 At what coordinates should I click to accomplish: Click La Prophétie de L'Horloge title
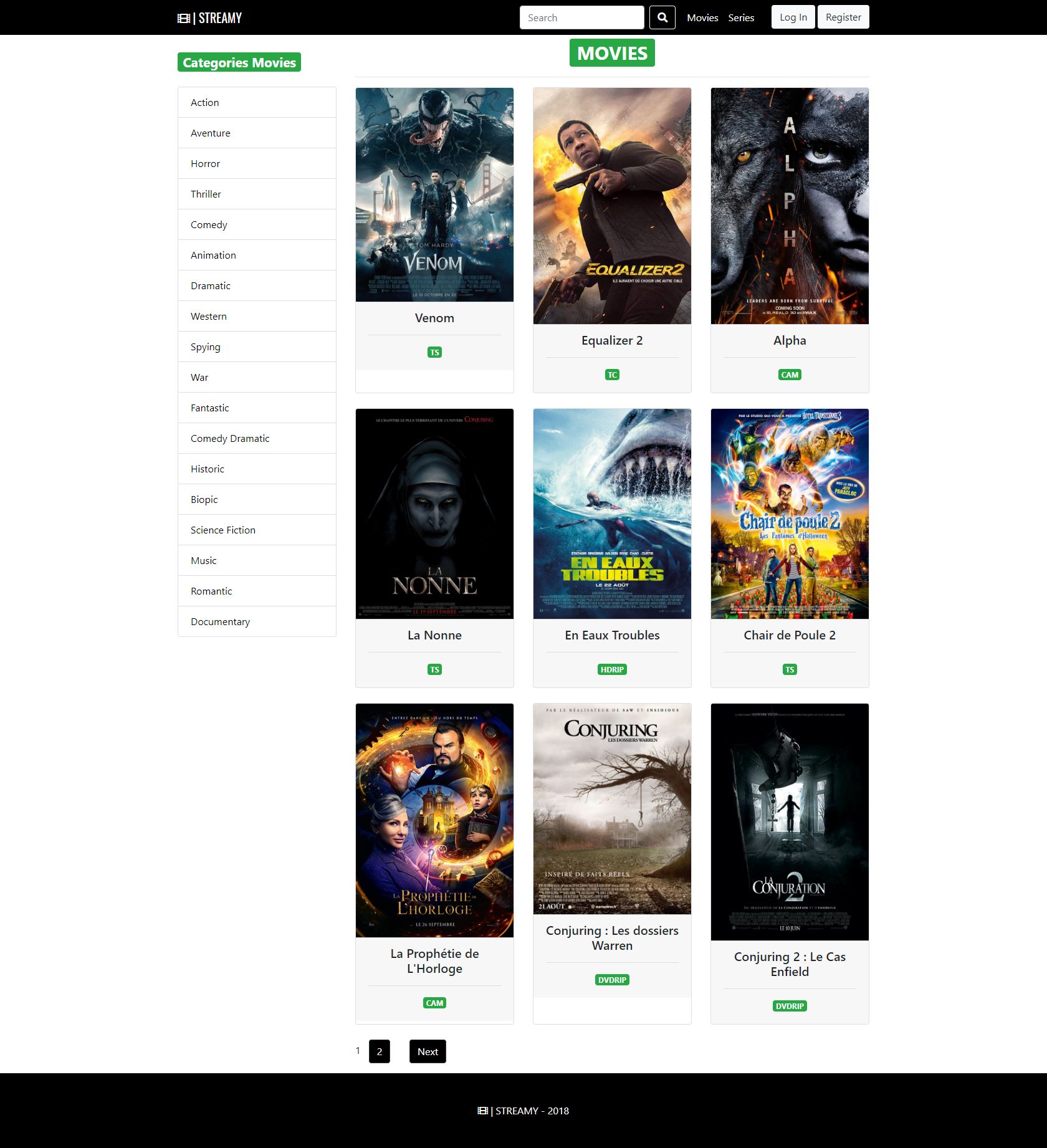tap(434, 961)
